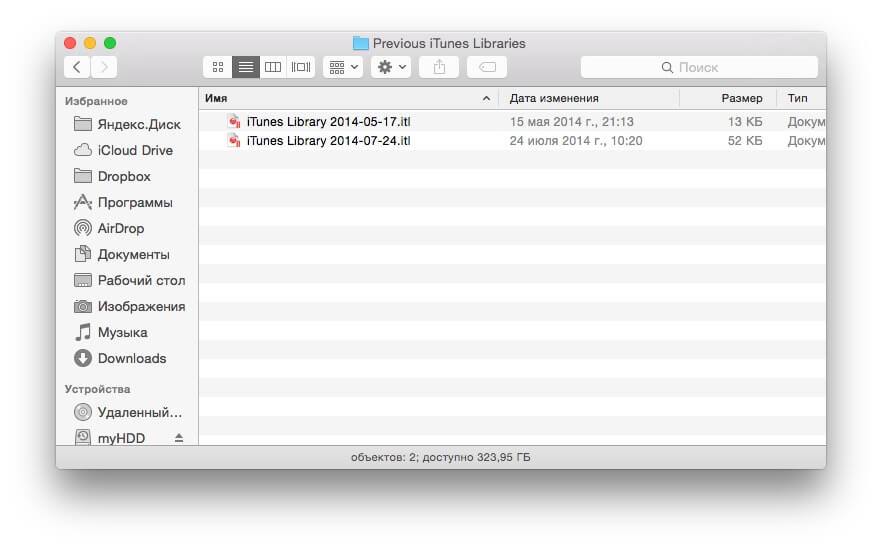
Task: Open the arrange items dropdown
Action: [x=343, y=67]
